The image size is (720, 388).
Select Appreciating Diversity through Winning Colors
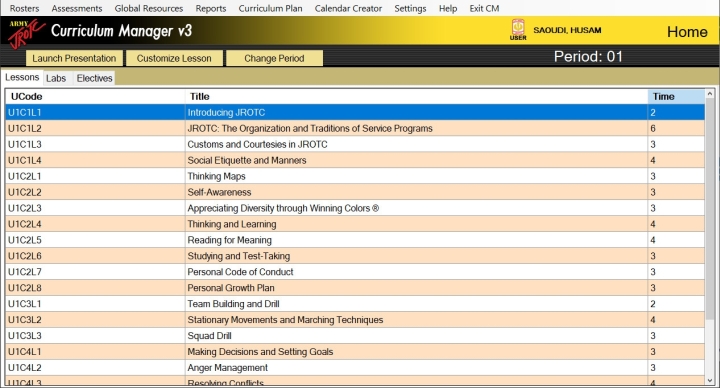click(355, 208)
